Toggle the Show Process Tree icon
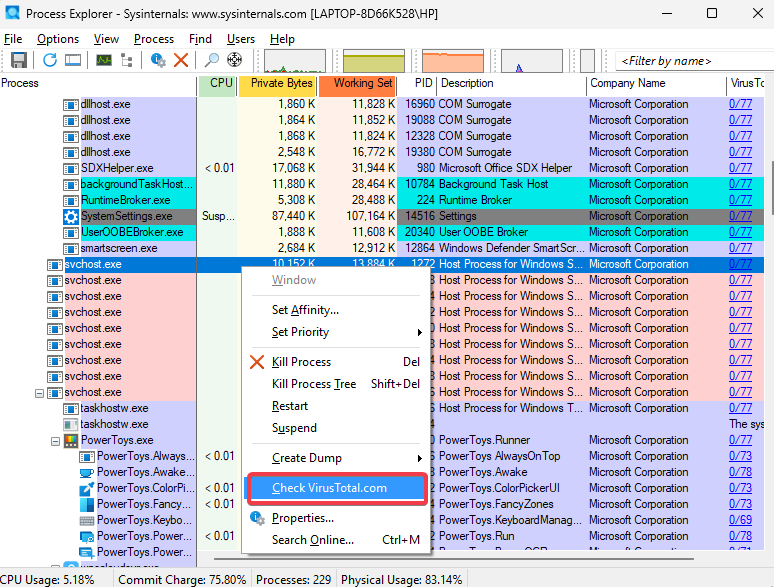The height and width of the screenshot is (587, 774). tap(127, 60)
